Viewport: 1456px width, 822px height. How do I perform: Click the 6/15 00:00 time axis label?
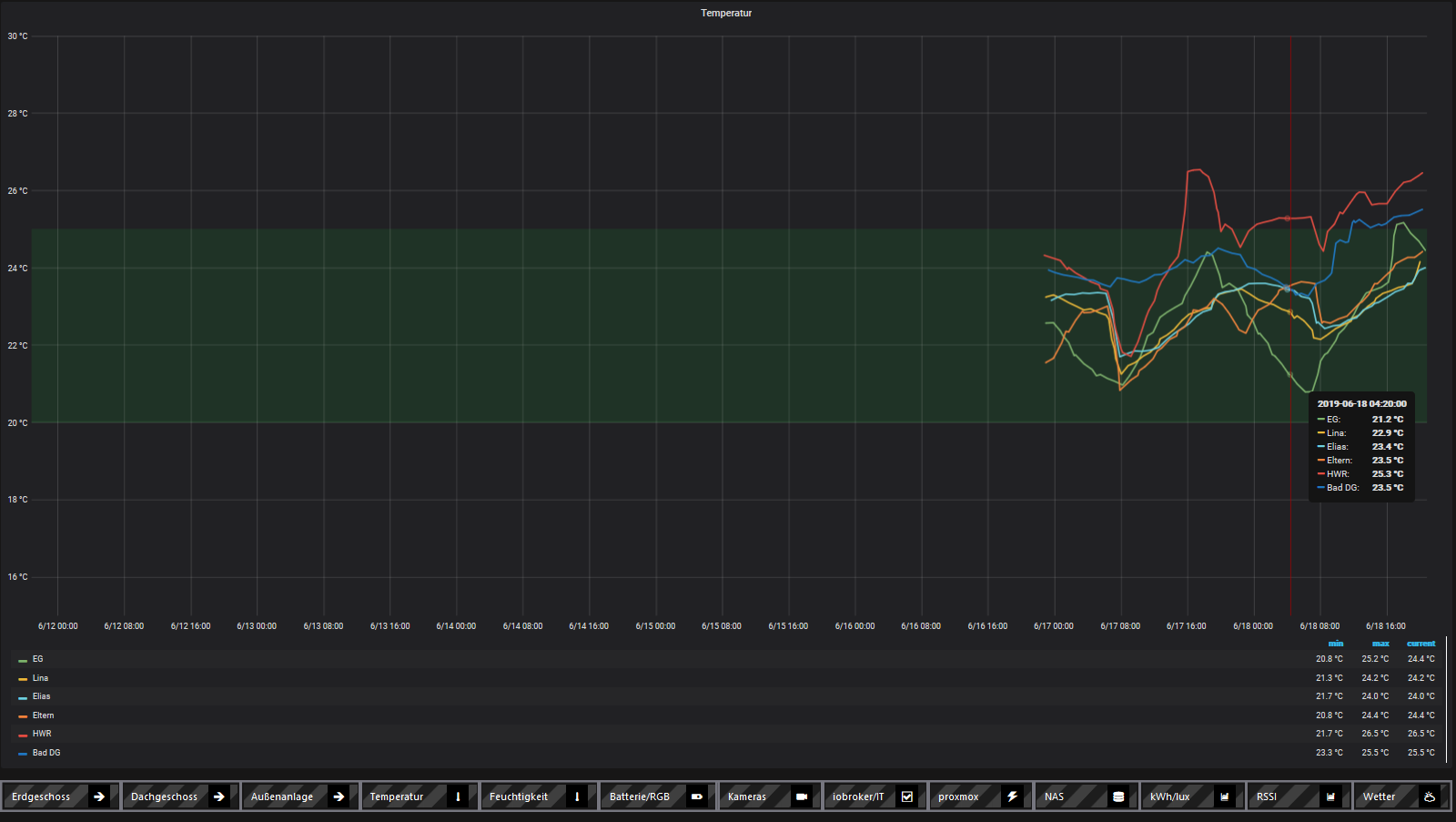pos(655,626)
